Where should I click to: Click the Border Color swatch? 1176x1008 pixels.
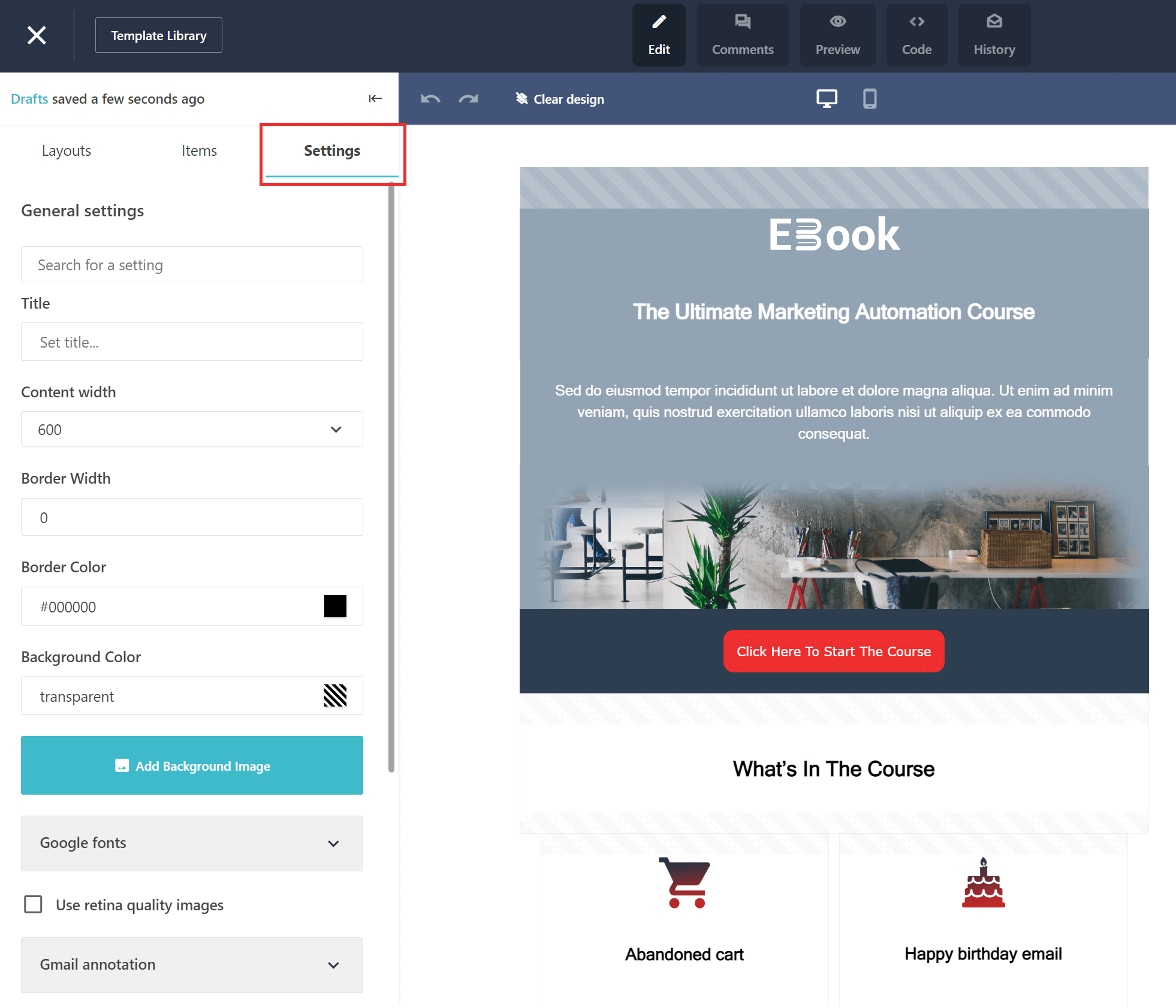point(335,606)
